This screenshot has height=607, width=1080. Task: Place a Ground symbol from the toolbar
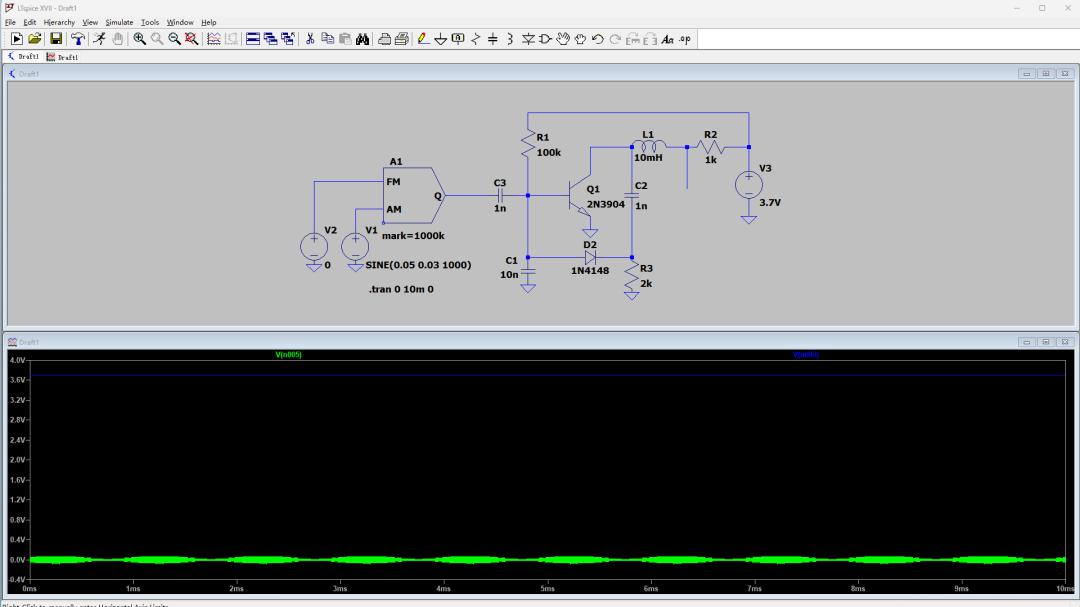point(441,39)
